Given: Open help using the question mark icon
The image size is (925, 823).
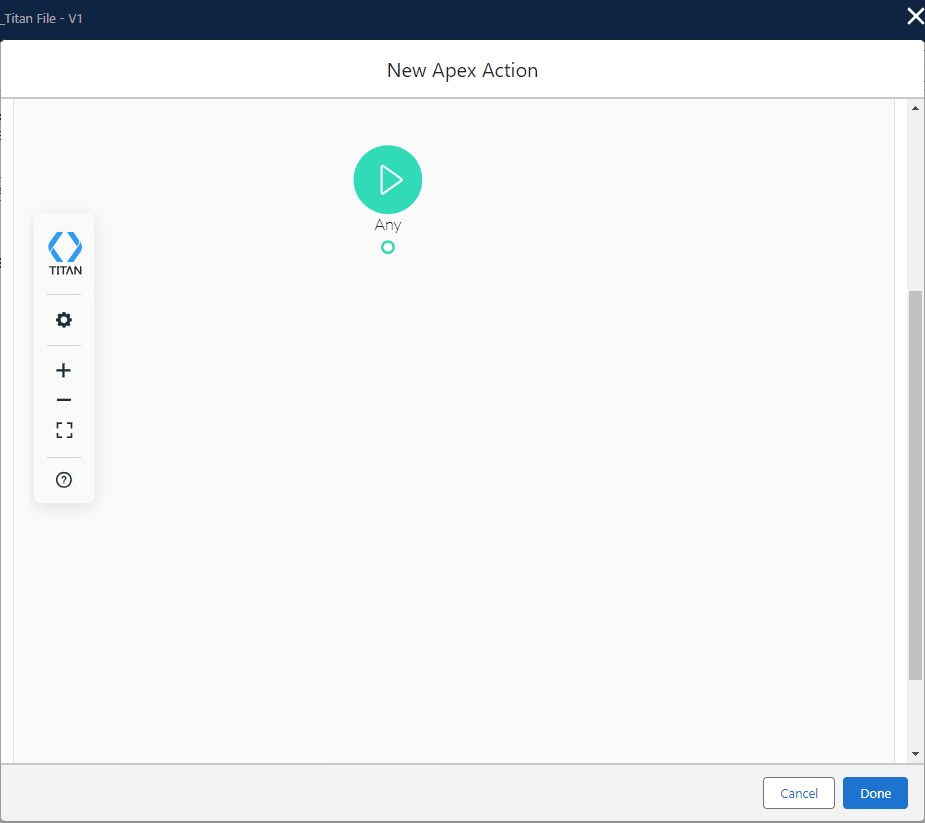Looking at the screenshot, I should coord(63,479).
